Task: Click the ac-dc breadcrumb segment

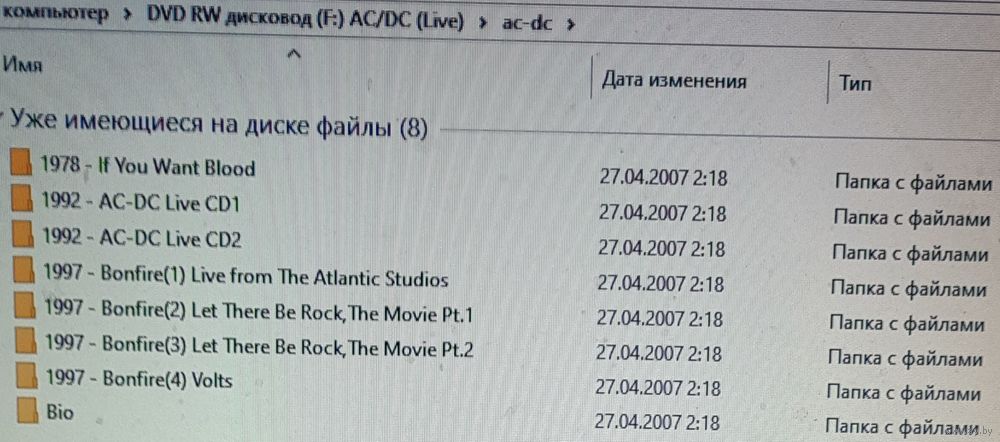Action: [x=527, y=25]
